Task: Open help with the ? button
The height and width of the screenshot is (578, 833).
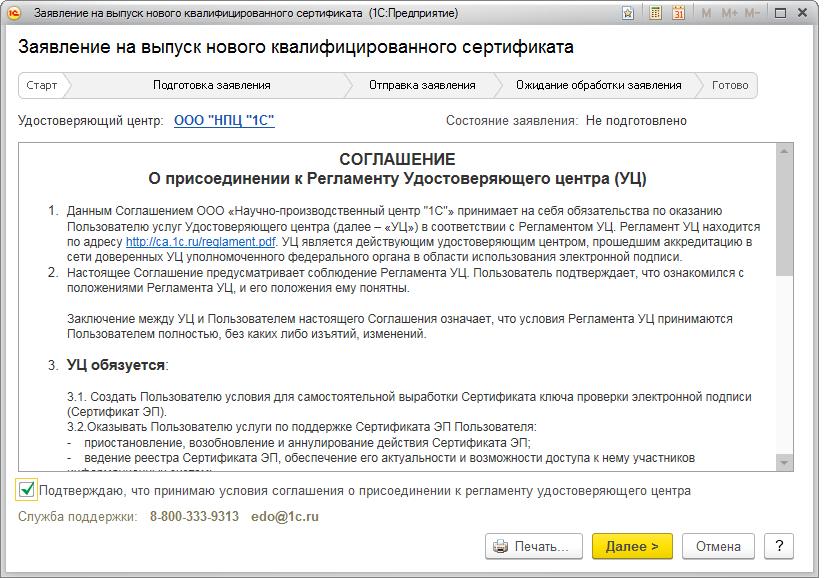Action: (779, 546)
